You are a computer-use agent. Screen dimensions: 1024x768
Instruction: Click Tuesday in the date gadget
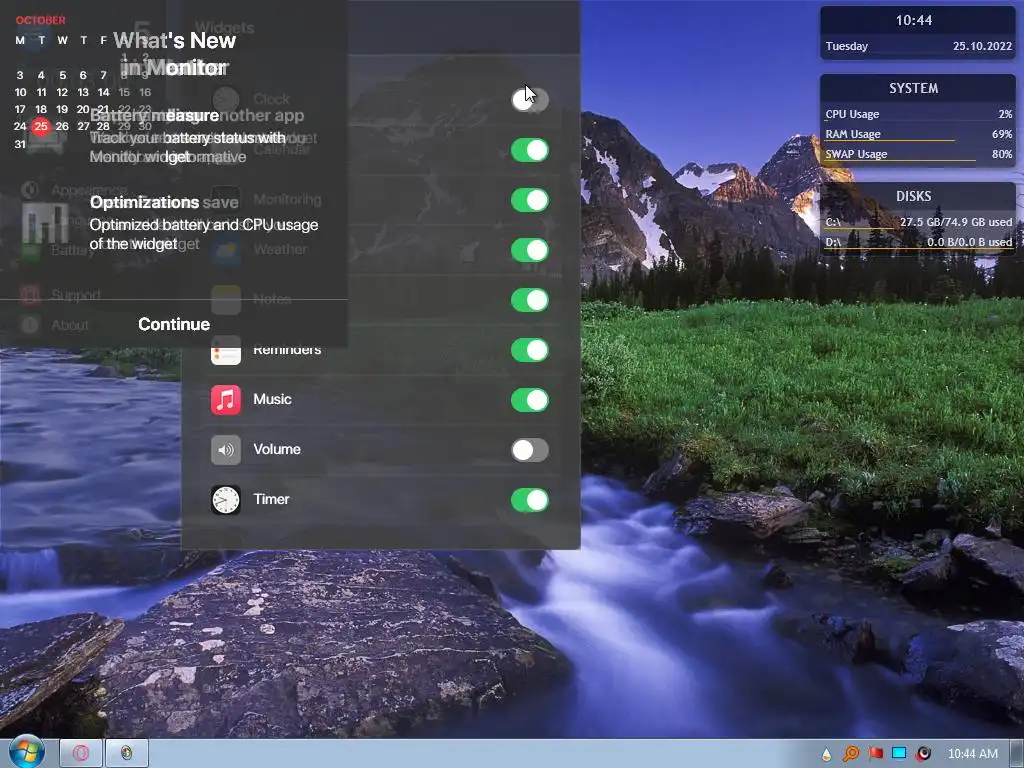tap(846, 46)
